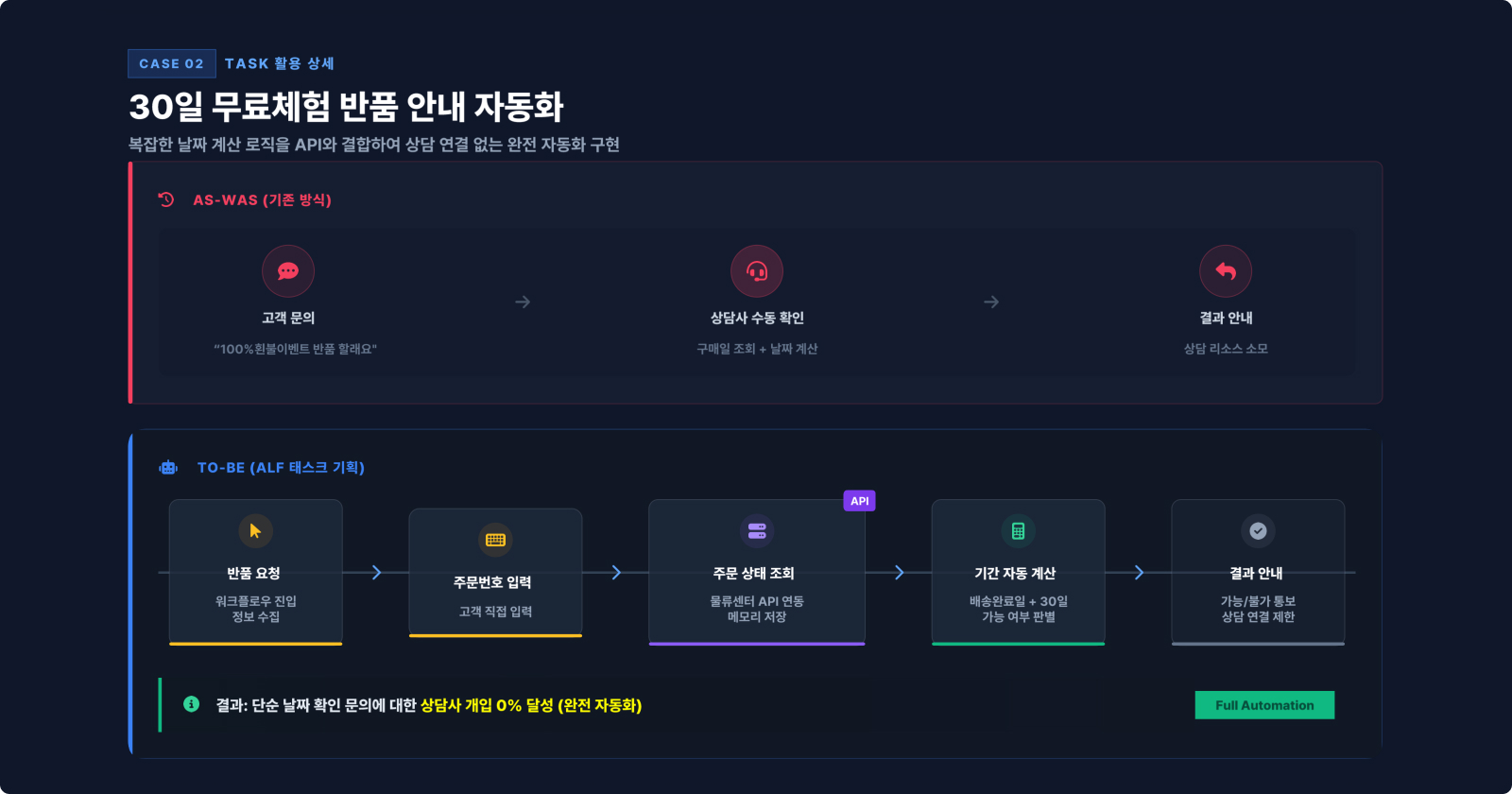The height and width of the screenshot is (794, 1512).
Task: Click the agent headset icon
Action: pyautogui.click(x=757, y=271)
